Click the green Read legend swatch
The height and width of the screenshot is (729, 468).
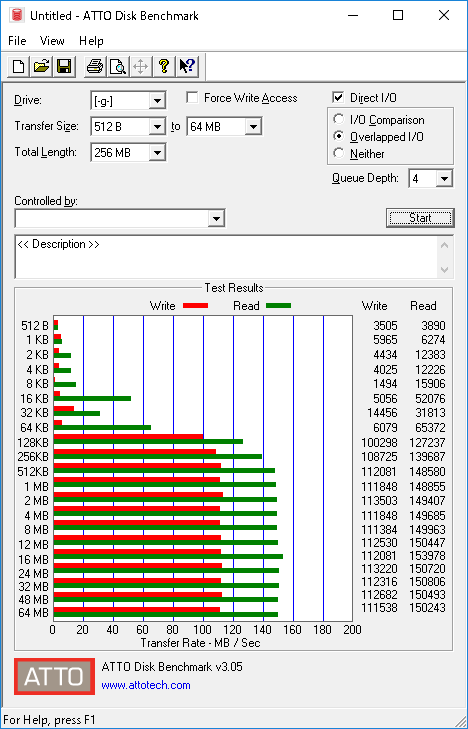(278, 306)
